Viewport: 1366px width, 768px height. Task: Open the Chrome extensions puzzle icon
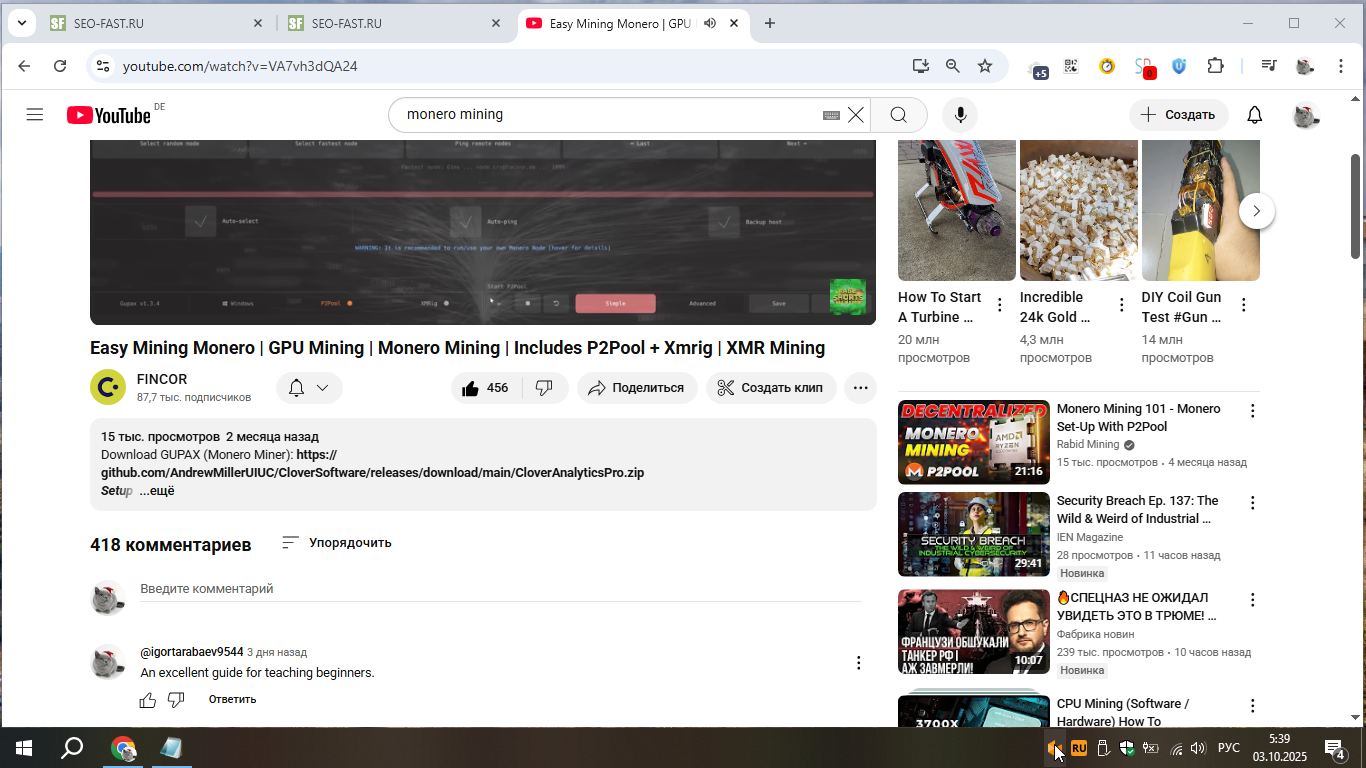coord(1215,66)
